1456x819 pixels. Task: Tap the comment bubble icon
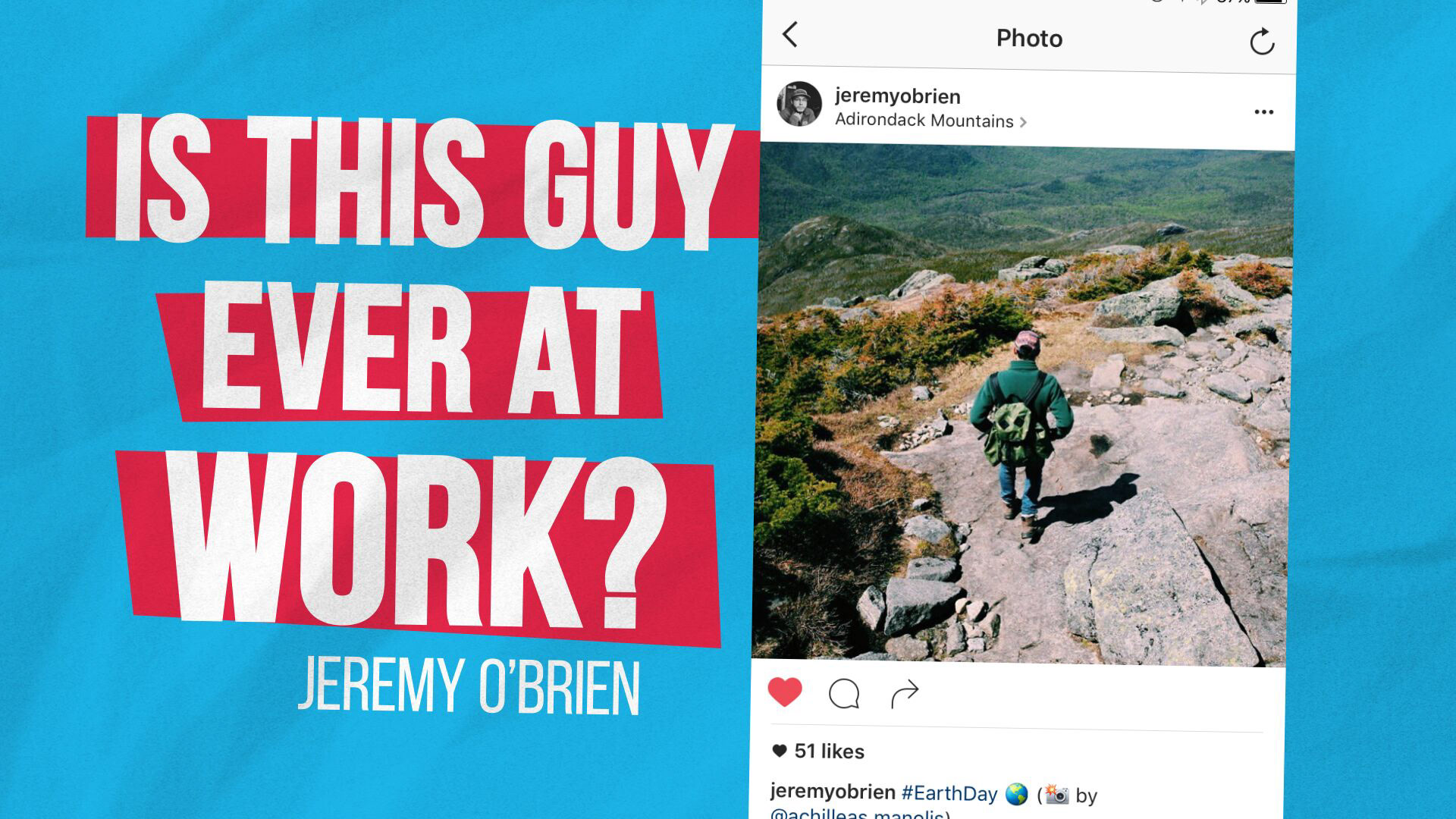coord(844,693)
